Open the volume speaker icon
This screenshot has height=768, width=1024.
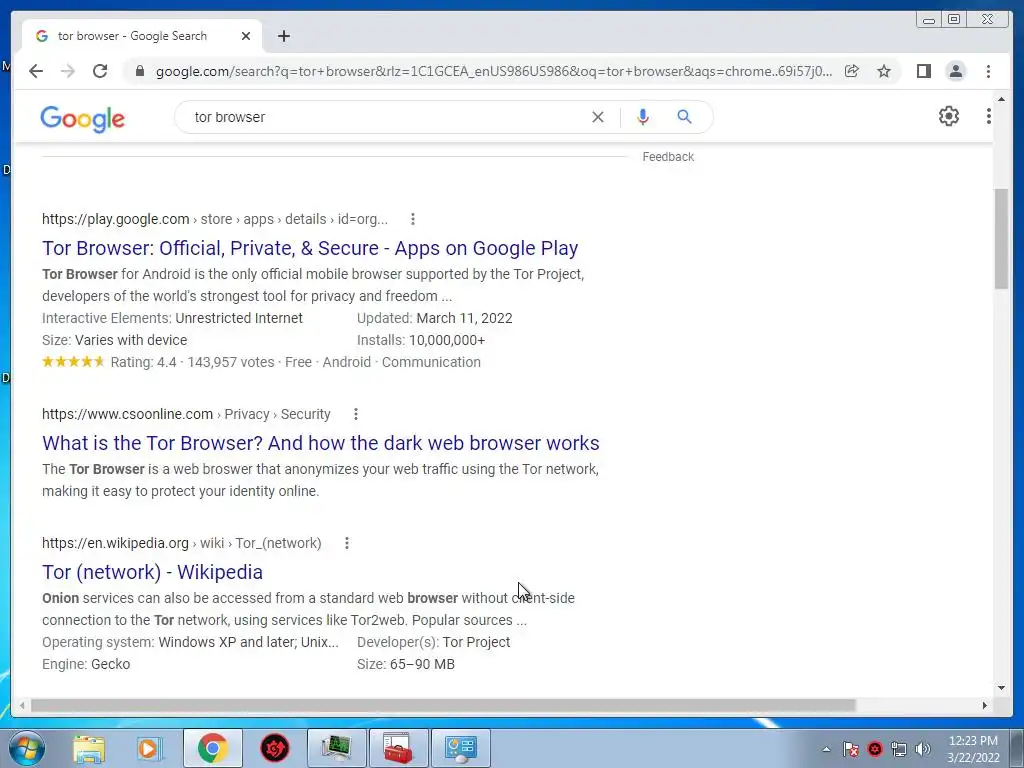pos(923,749)
